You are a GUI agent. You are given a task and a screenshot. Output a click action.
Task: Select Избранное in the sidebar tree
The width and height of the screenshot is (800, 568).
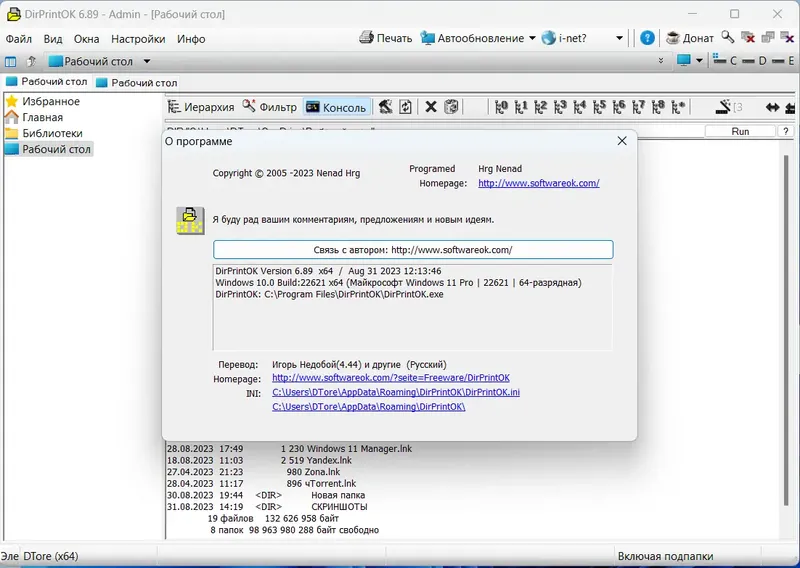[43, 101]
